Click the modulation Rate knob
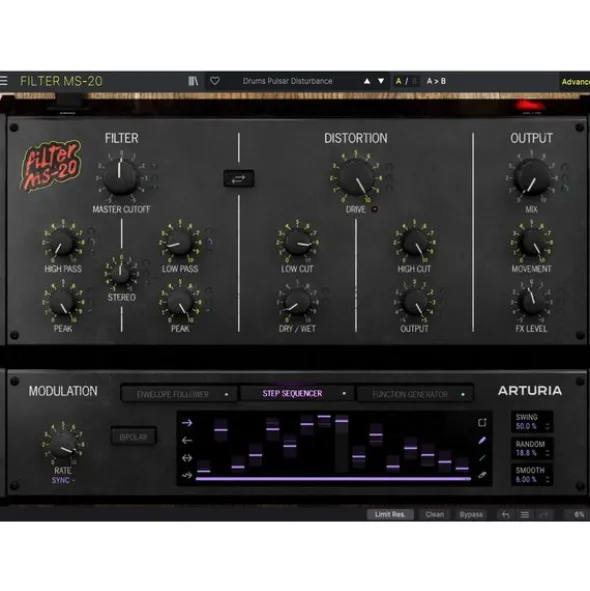 pyautogui.click(x=63, y=445)
